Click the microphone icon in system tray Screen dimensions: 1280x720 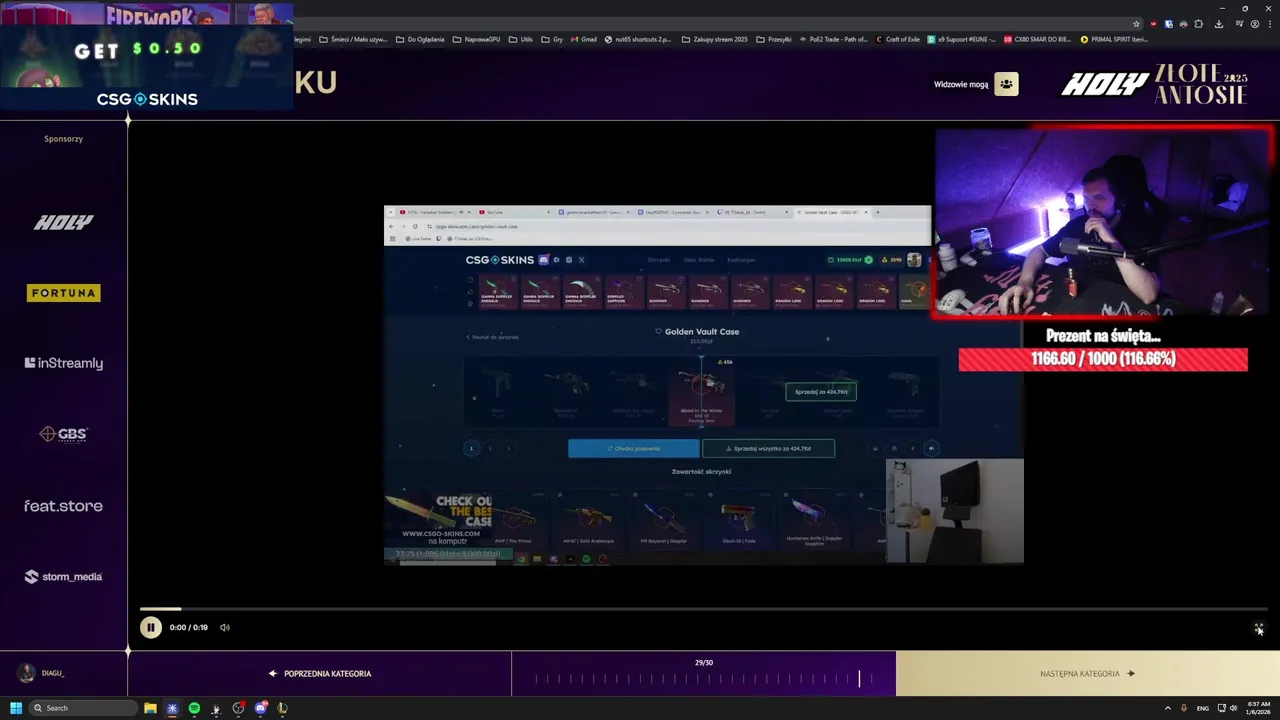tap(1184, 708)
